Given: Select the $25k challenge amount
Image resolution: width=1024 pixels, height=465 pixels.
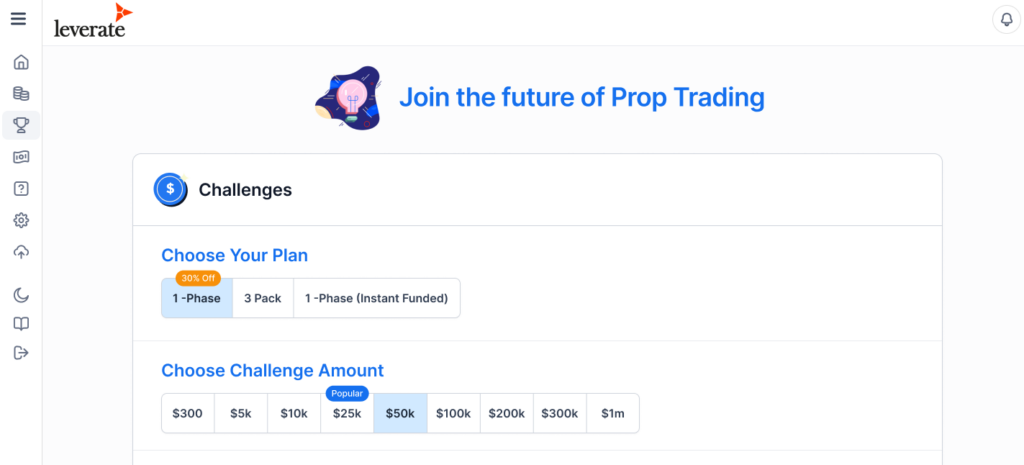Looking at the screenshot, I should pos(347,413).
